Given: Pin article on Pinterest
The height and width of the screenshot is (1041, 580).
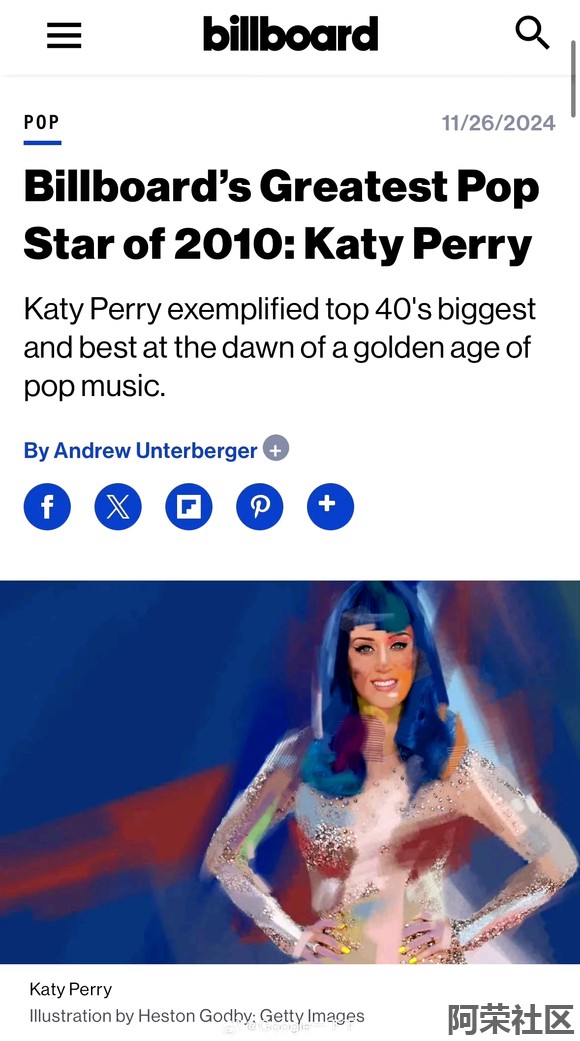Looking at the screenshot, I should [x=259, y=507].
